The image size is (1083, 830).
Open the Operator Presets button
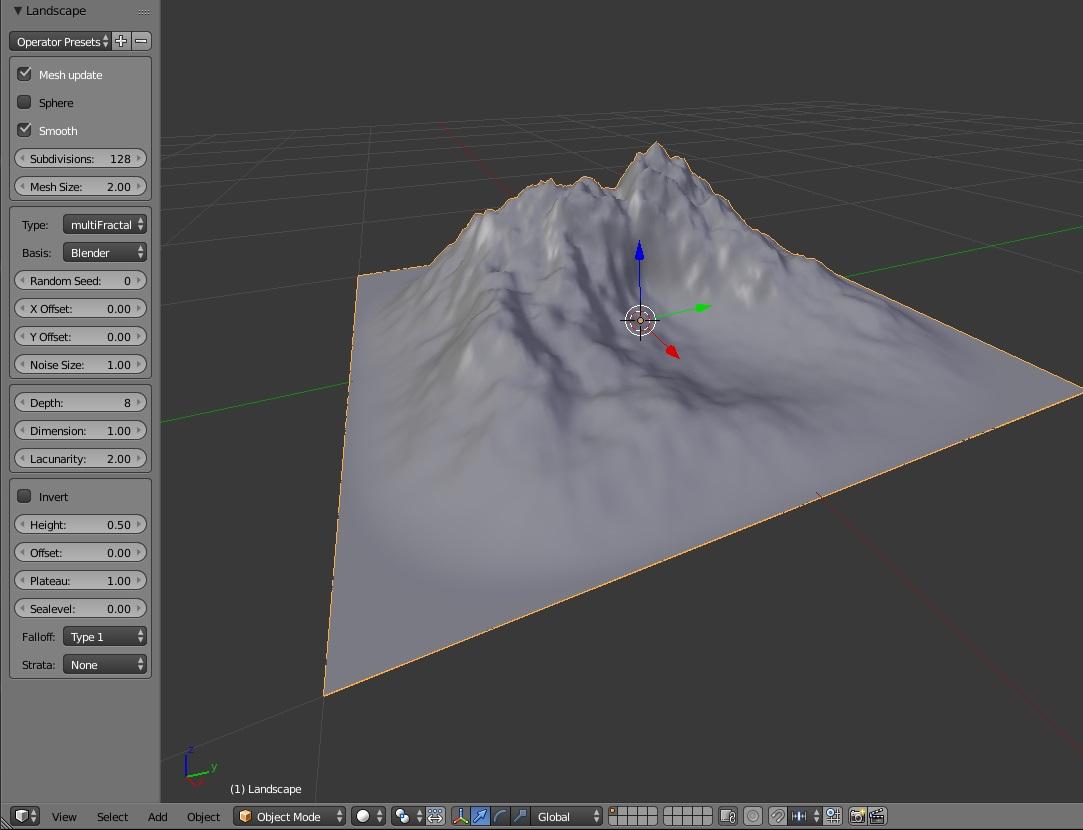coord(60,41)
